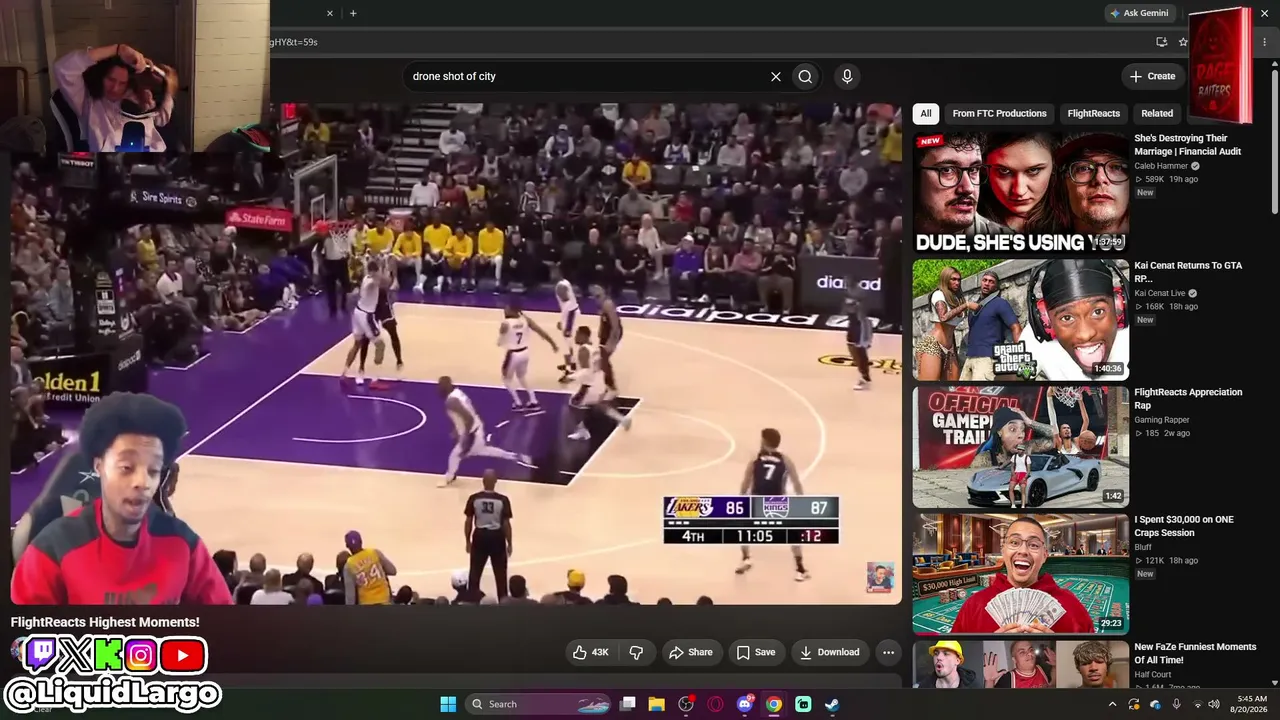Download the FlightReacts video
The width and height of the screenshot is (1280, 720).
coord(829,652)
